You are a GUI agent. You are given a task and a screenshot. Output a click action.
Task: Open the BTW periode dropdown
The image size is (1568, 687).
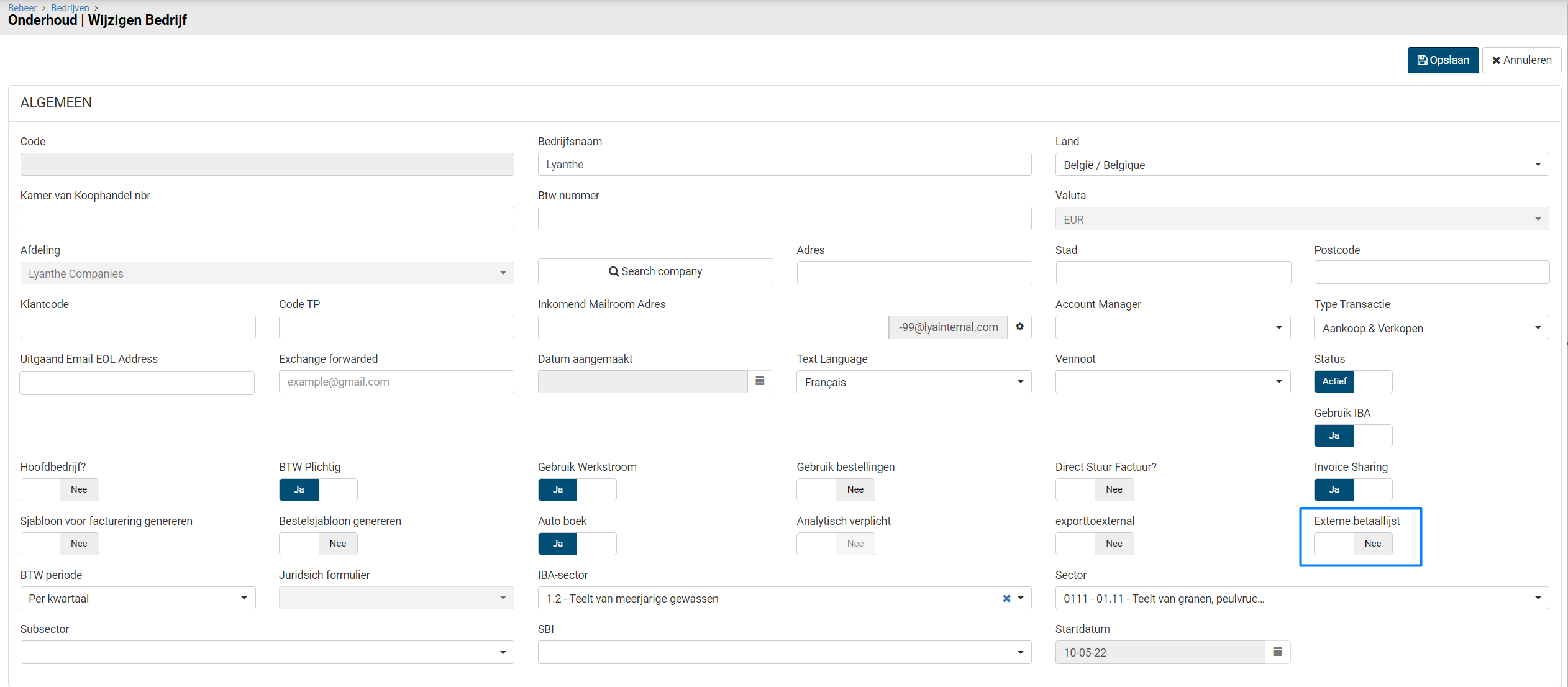pyautogui.click(x=137, y=598)
